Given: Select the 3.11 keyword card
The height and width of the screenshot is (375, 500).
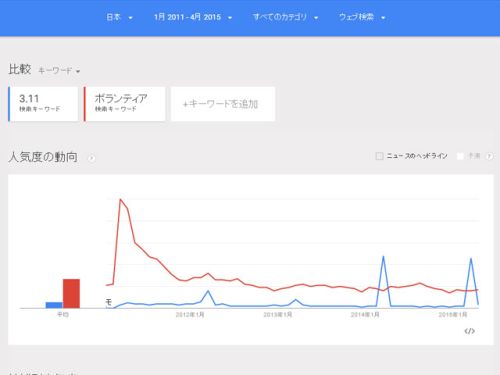Looking at the screenshot, I should click(43, 104).
